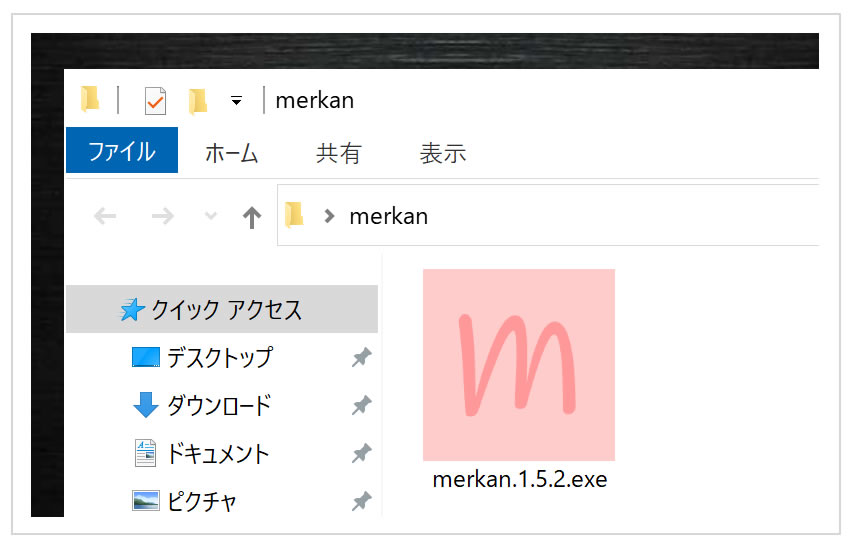Select the 表示 tab

(443, 153)
